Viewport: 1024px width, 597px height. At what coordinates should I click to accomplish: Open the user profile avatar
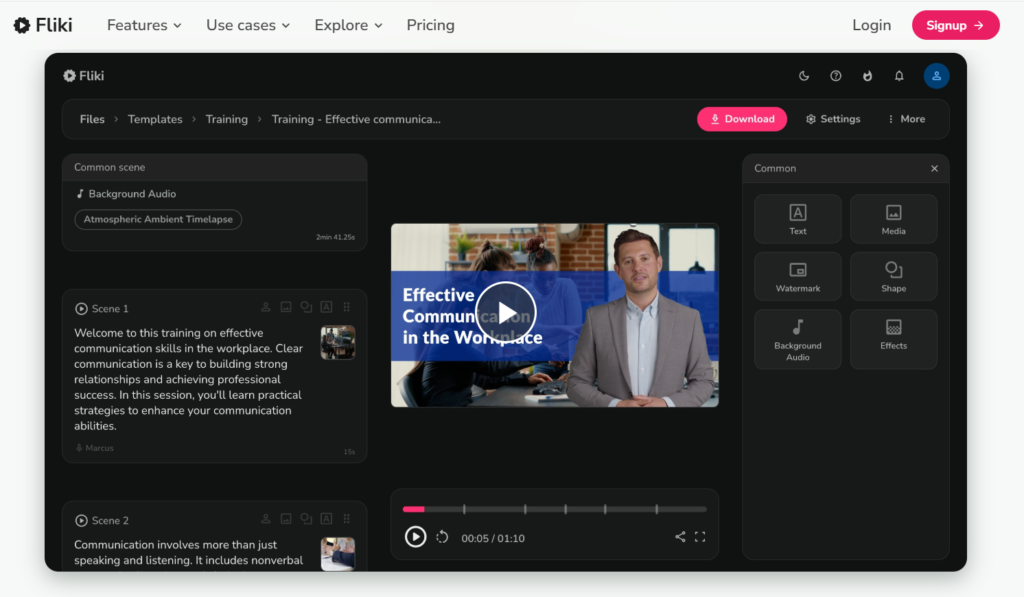(x=936, y=76)
